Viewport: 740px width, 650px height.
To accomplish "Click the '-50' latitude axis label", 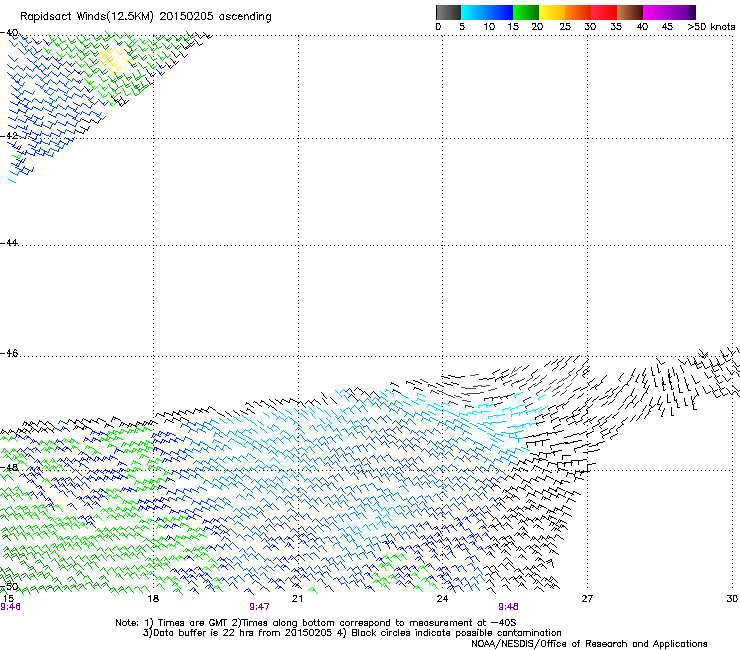I will pyautogui.click(x=9, y=587).
